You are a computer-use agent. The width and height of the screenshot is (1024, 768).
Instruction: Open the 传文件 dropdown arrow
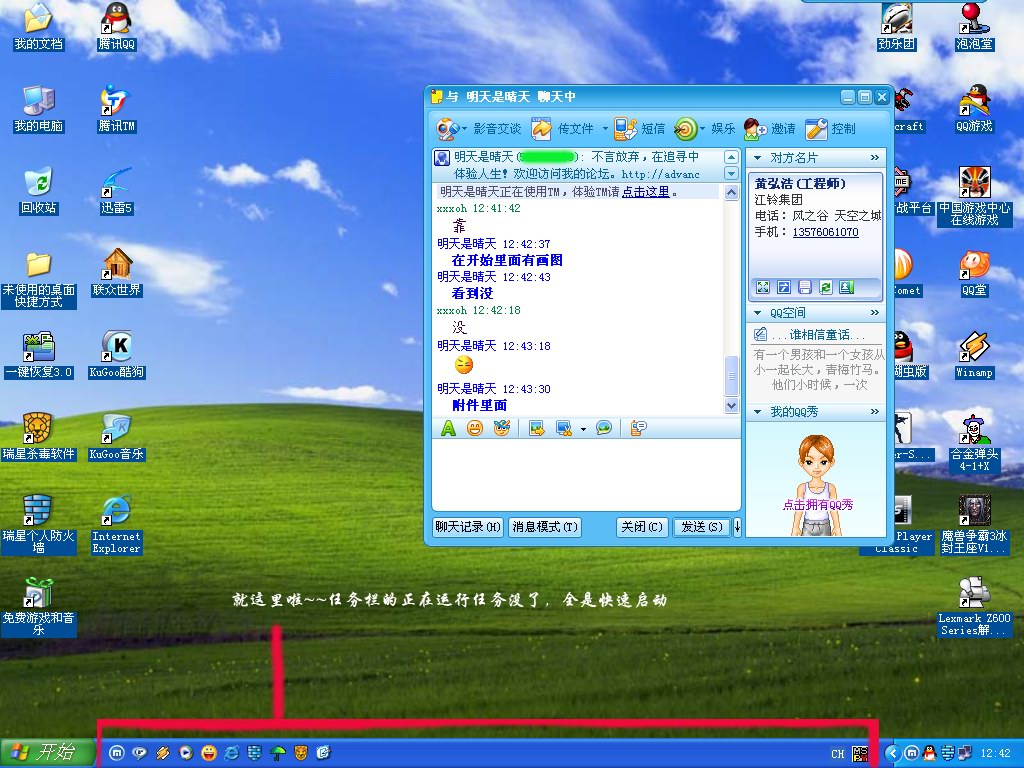coord(605,129)
